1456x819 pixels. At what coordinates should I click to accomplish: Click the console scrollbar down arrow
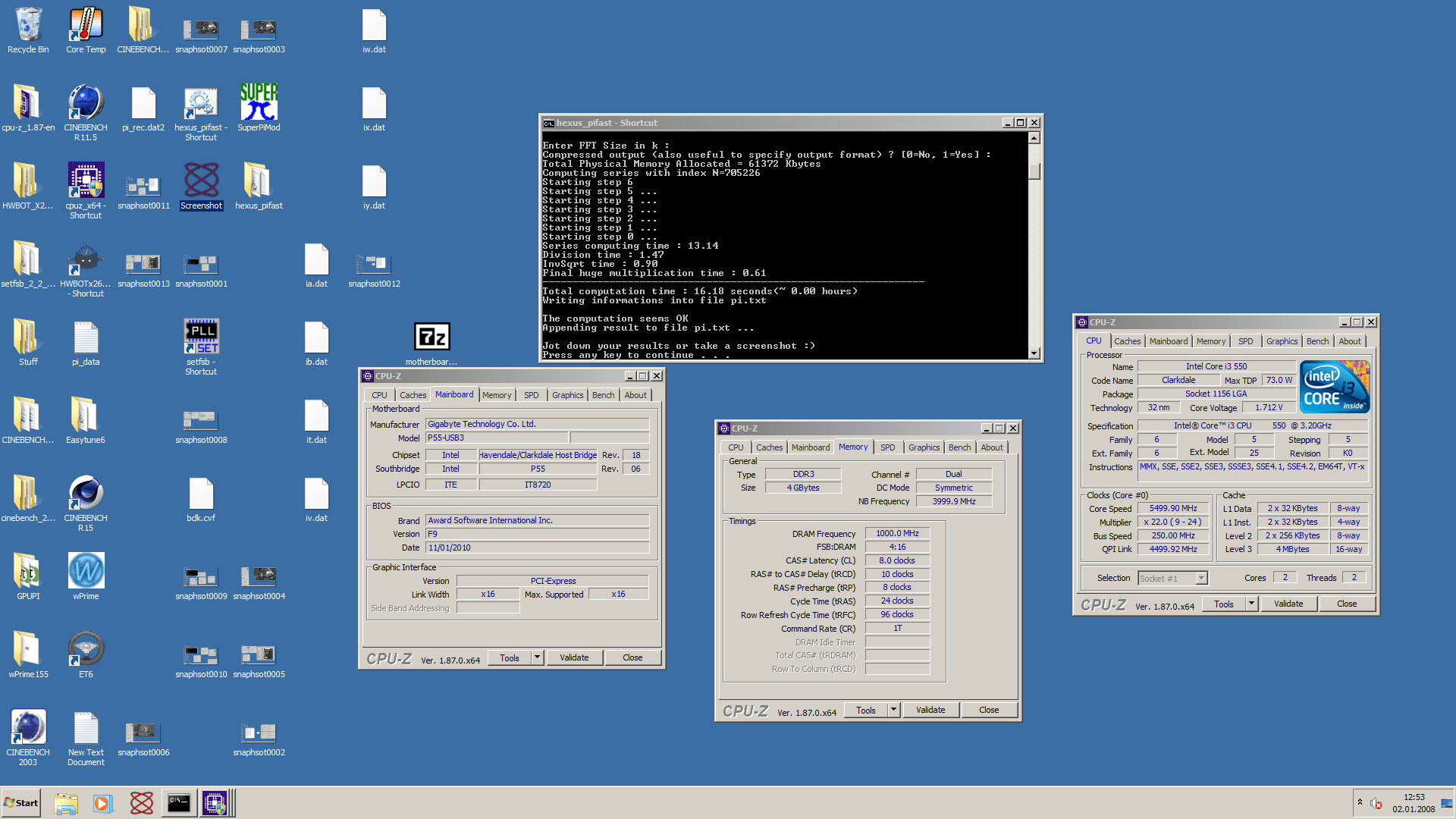1034,353
